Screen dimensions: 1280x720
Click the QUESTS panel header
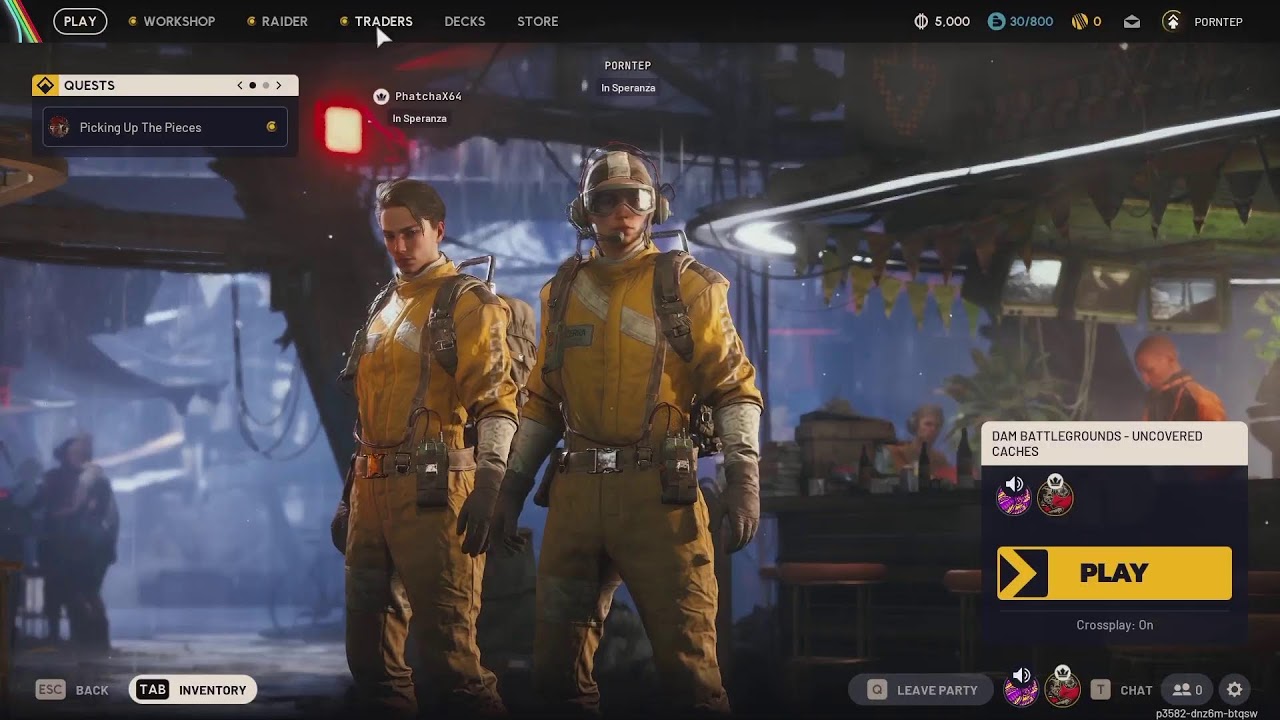(x=165, y=85)
